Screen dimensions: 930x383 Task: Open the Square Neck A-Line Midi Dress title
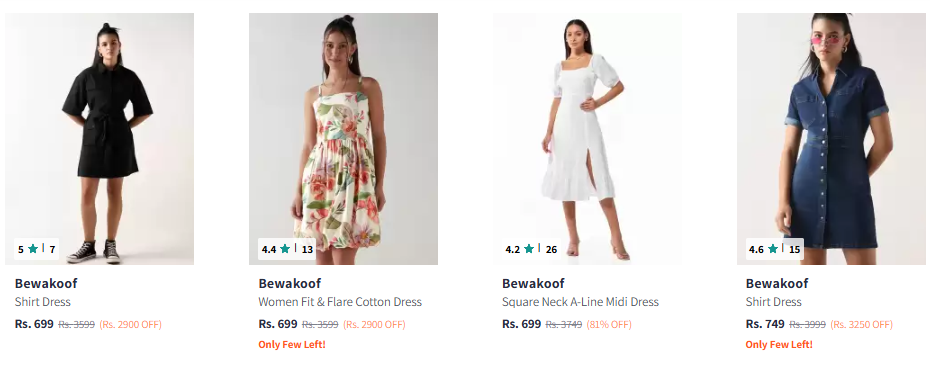tap(580, 302)
